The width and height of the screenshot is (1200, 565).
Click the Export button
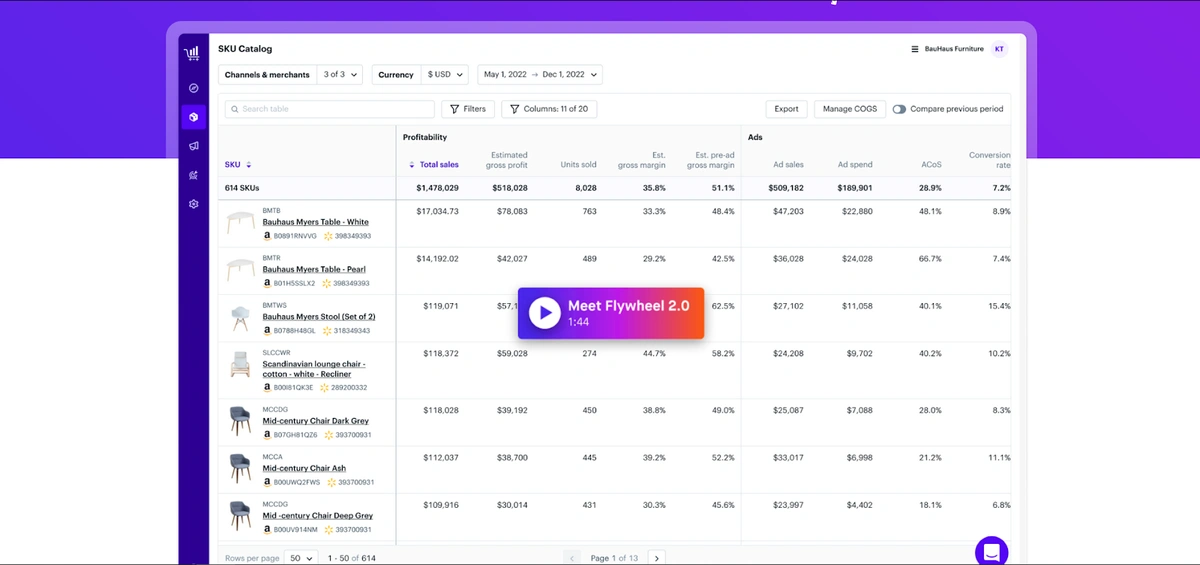787,109
